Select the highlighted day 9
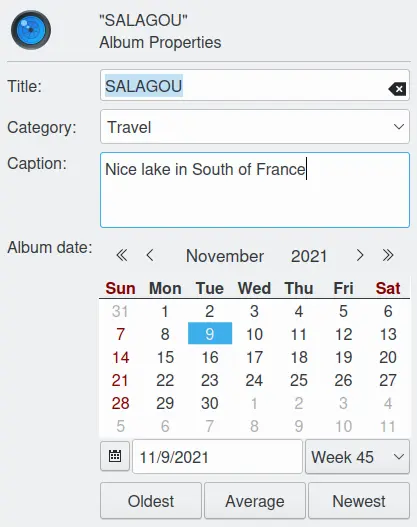Image resolution: width=417 pixels, height=527 pixels. [210, 333]
